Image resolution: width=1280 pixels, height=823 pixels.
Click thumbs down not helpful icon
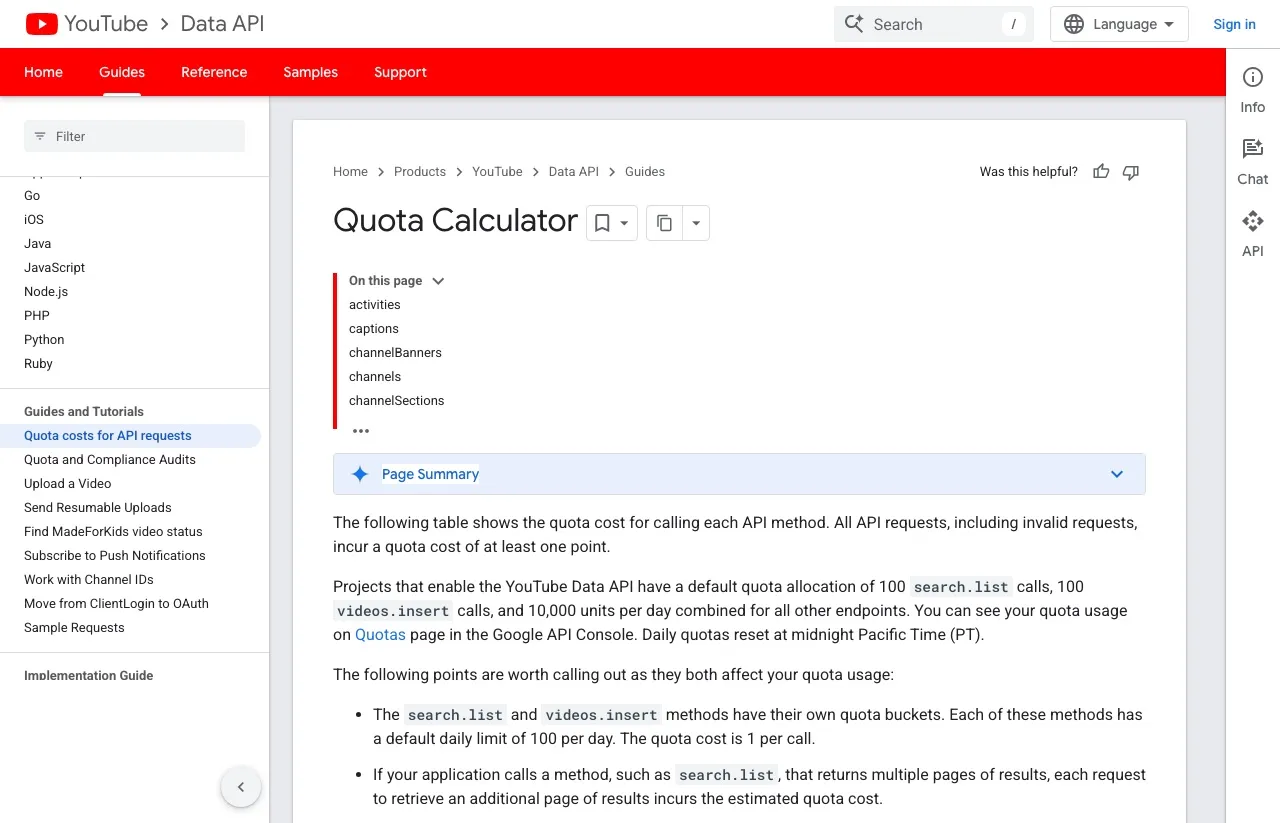[x=1131, y=172]
